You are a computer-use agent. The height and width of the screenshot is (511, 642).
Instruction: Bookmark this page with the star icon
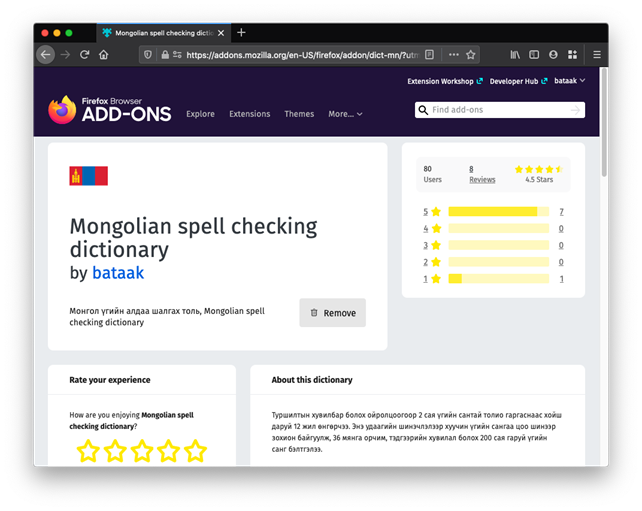[471, 54]
